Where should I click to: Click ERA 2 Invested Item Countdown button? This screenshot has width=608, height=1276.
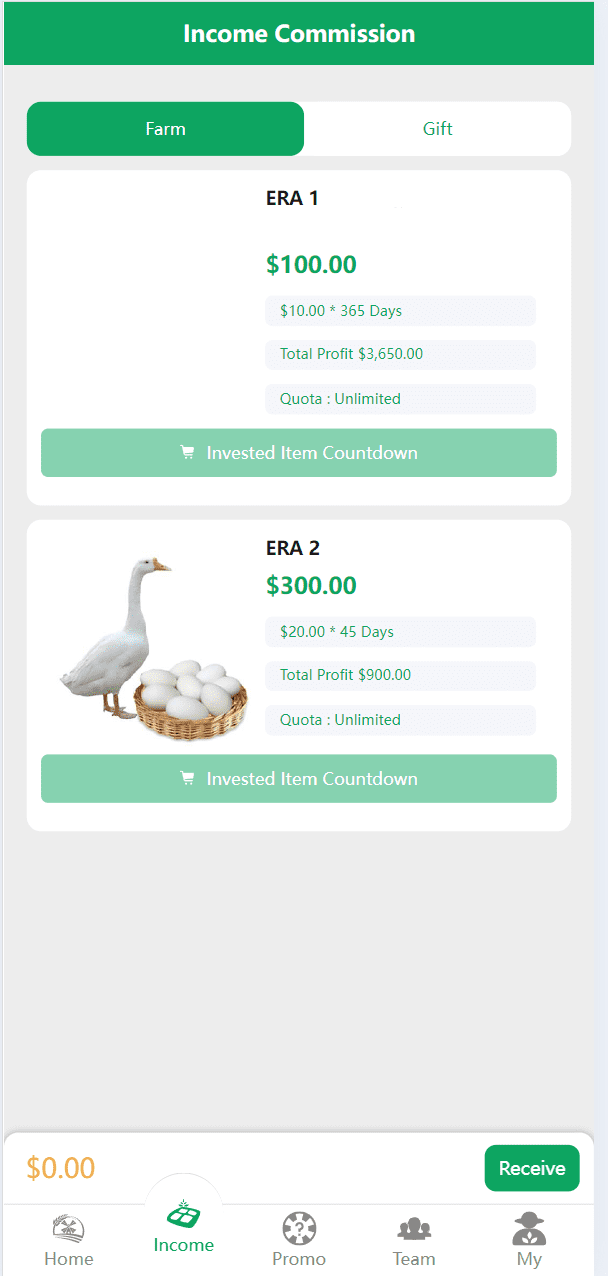coord(299,779)
